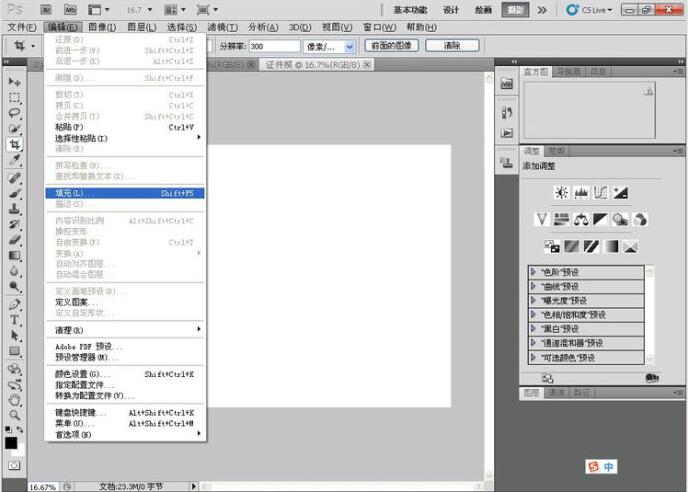Click the foreground color swatch

click(x=11, y=442)
